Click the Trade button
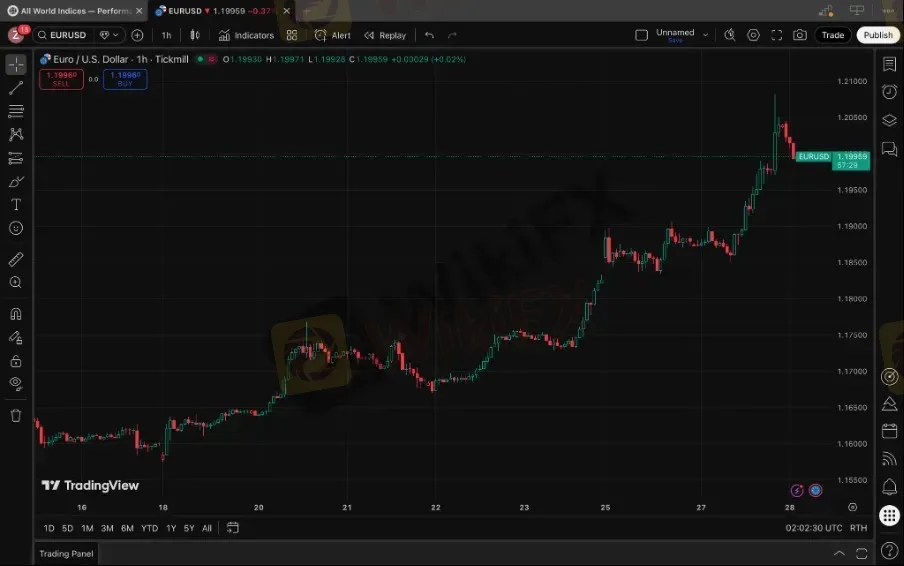Image resolution: width=904 pixels, height=566 pixels. click(x=833, y=35)
